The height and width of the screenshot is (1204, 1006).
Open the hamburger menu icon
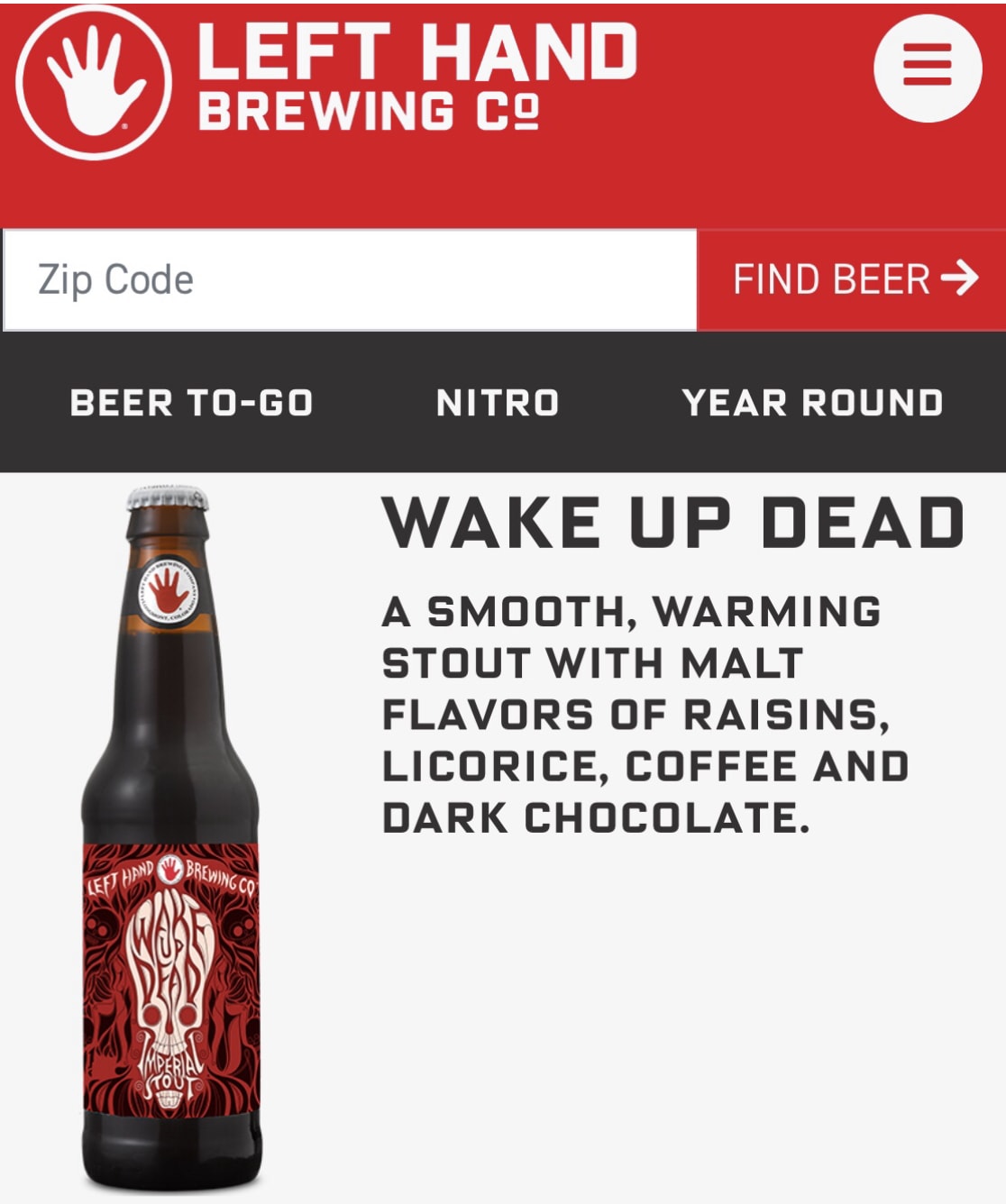pyautogui.click(x=927, y=68)
